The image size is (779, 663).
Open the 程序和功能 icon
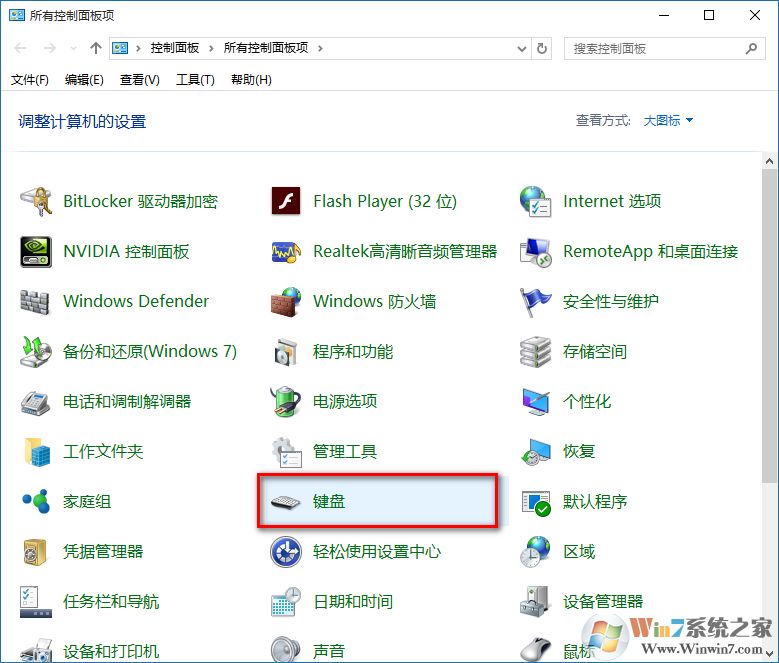pyautogui.click(x=286, y=352)
